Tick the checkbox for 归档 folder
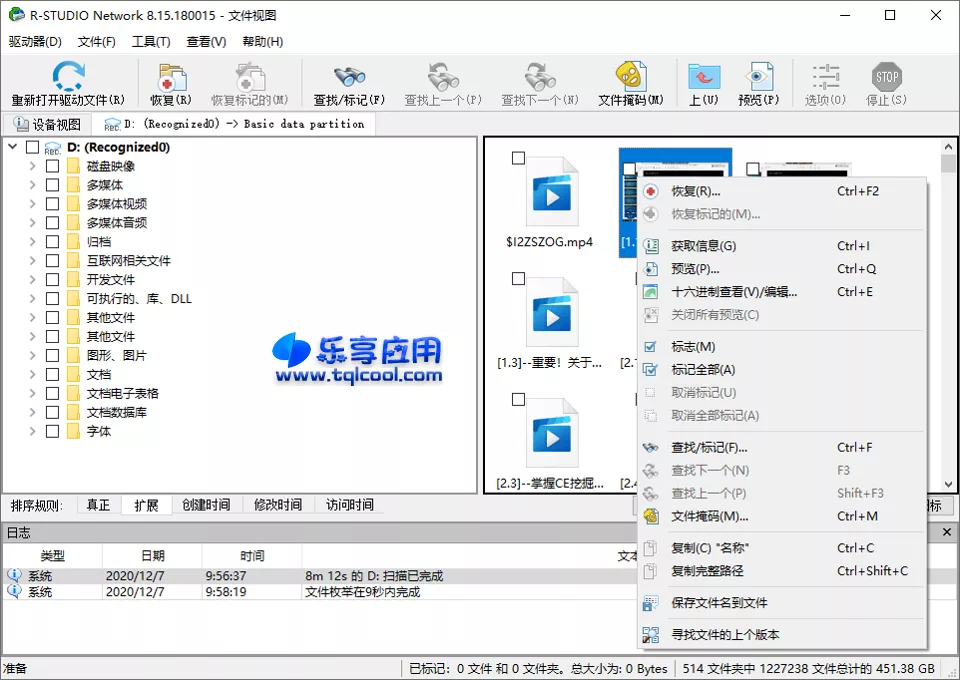This screenshot has width=960, height=680. [53, 242]
